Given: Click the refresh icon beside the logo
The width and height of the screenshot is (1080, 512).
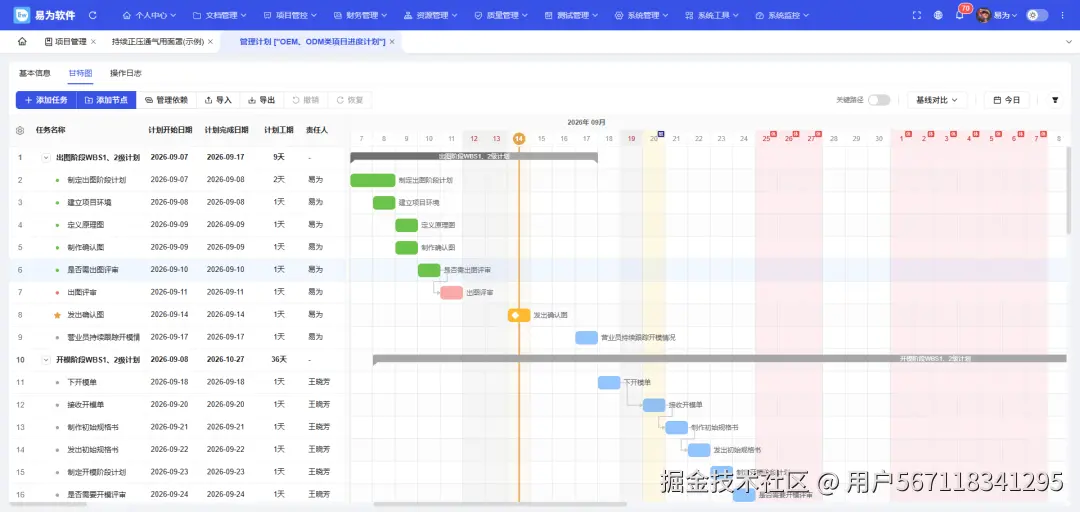Looking at the screenshot, I should tap(92, 15).
